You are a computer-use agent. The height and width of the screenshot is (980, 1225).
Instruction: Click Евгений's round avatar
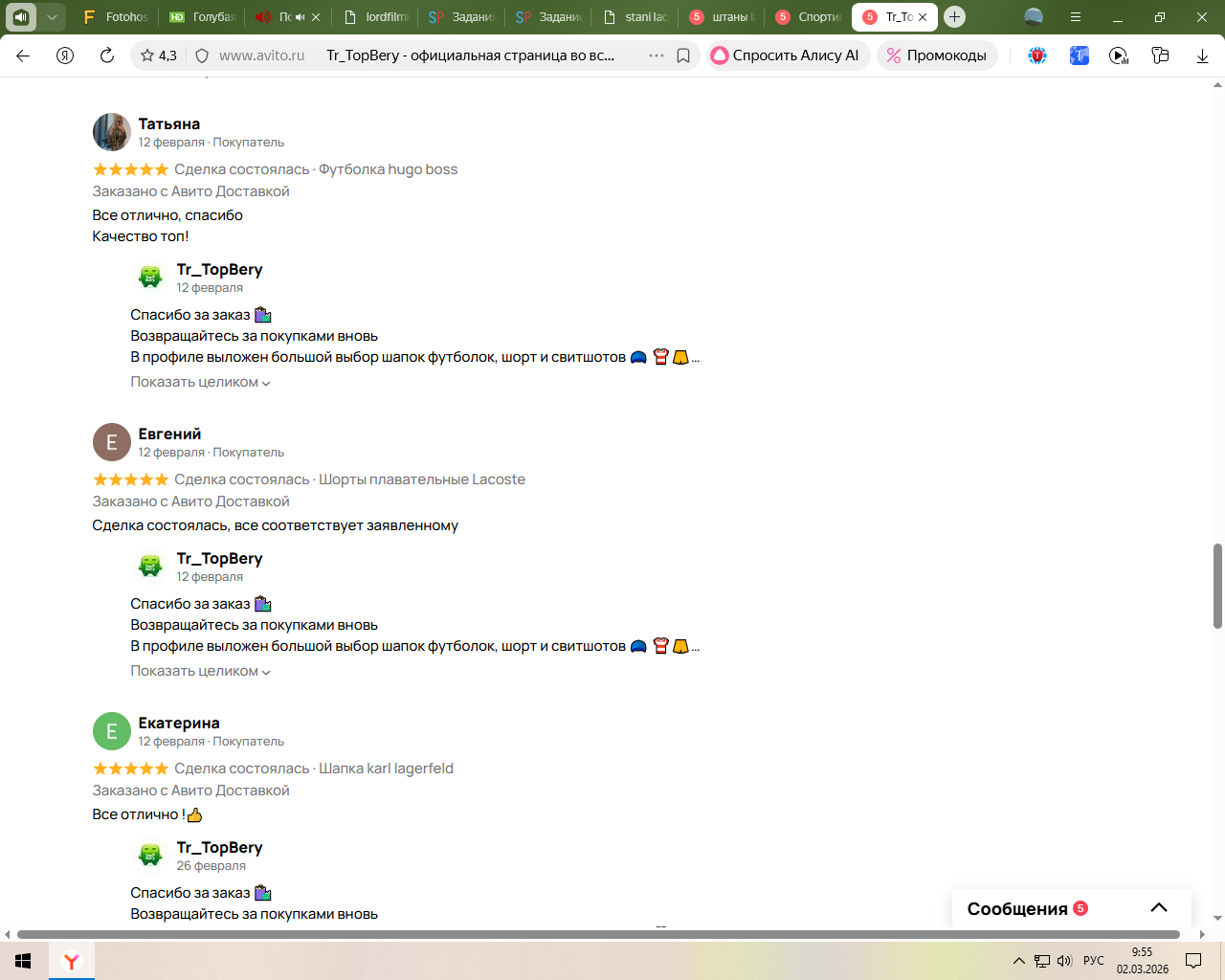coord(111,442)
